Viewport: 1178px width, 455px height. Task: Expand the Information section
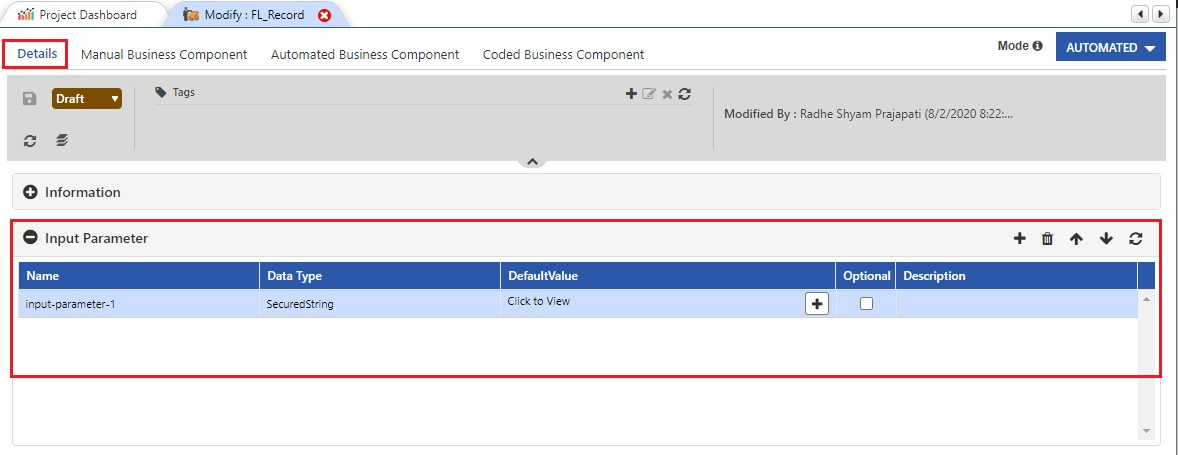[x=31, y=192]
